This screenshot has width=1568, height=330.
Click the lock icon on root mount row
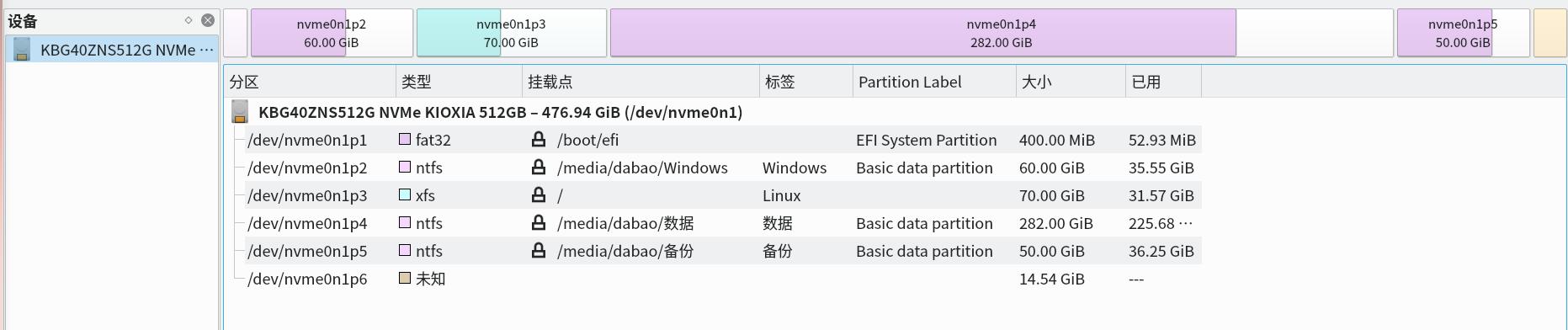[539, 195]
